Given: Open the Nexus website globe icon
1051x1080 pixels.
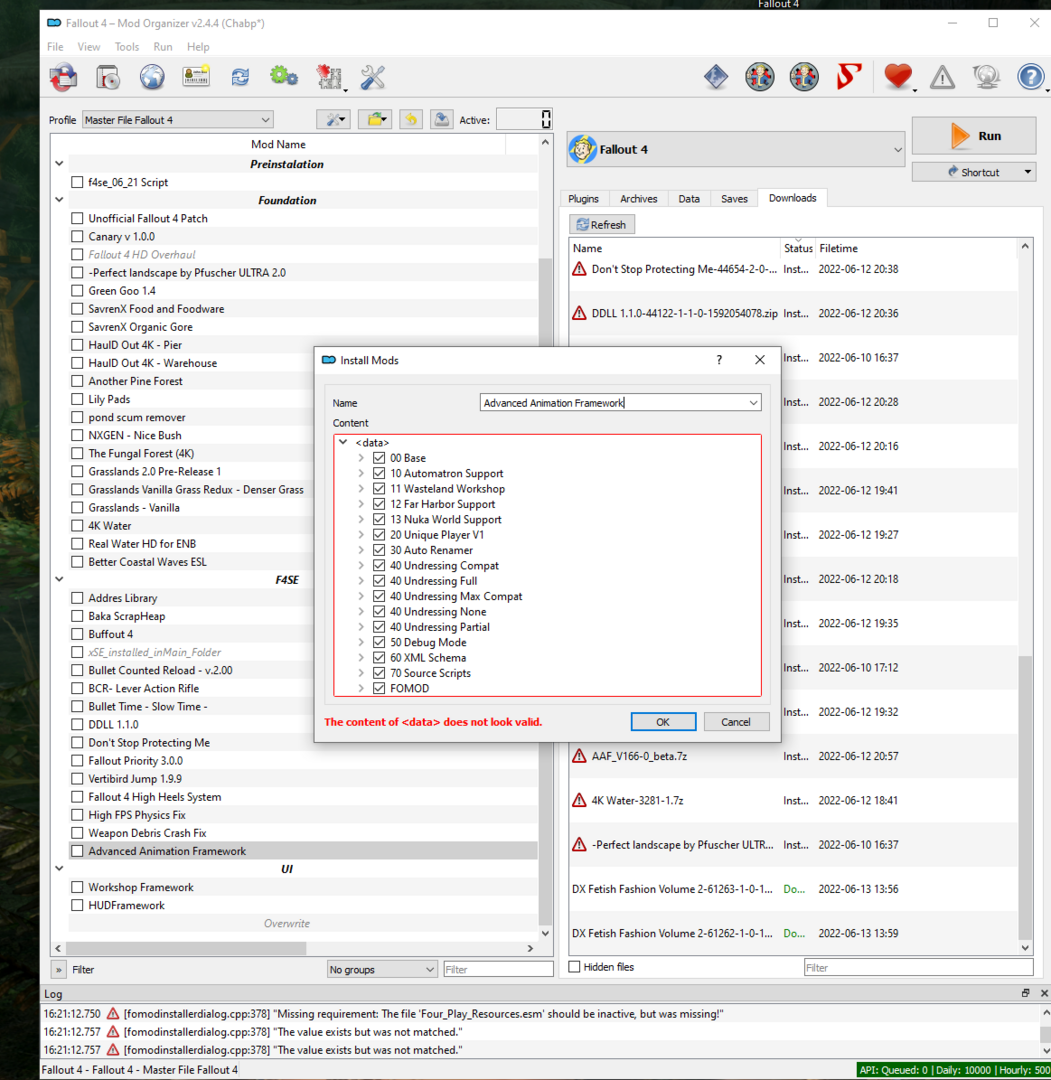Looking at the screenshot, I should coord(152,77).
